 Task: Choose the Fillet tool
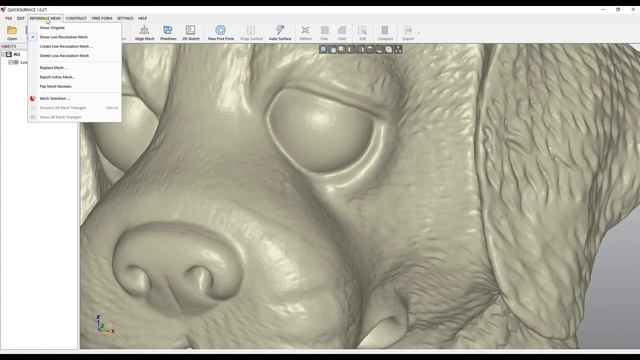(x=342, y=33)
